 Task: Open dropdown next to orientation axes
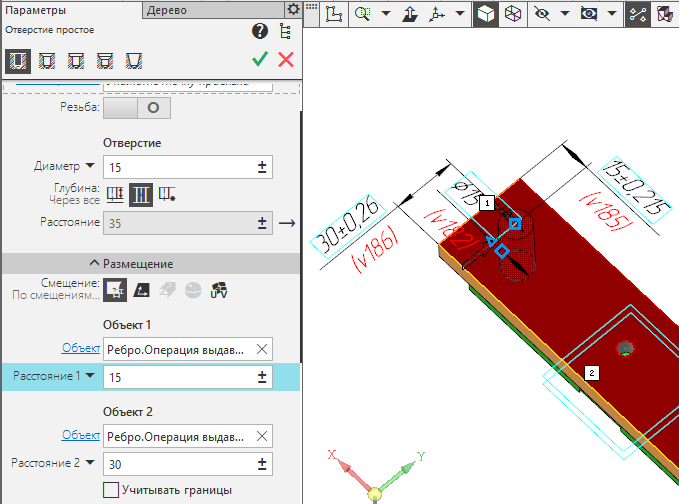point(460,14)
